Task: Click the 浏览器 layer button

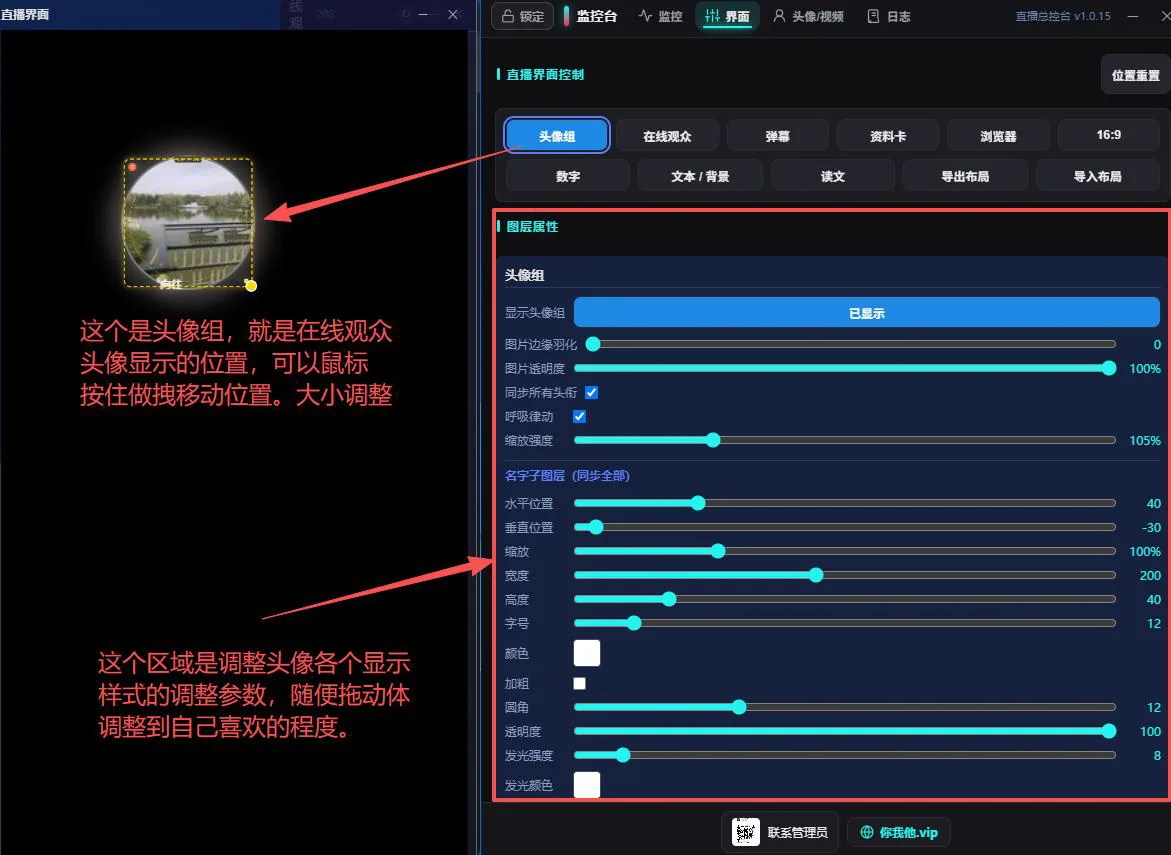Action: (x=998, y=136)
